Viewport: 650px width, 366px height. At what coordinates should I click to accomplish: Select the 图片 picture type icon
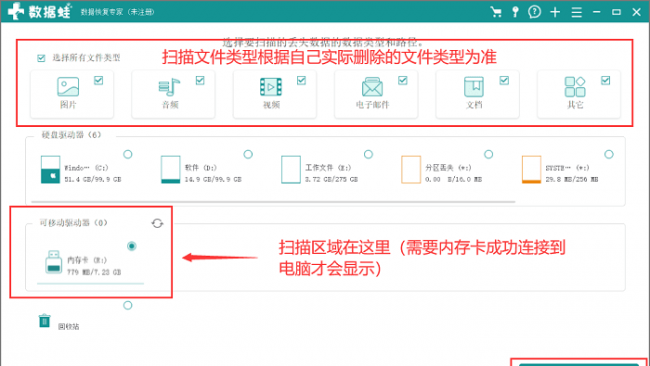(68, 87)
